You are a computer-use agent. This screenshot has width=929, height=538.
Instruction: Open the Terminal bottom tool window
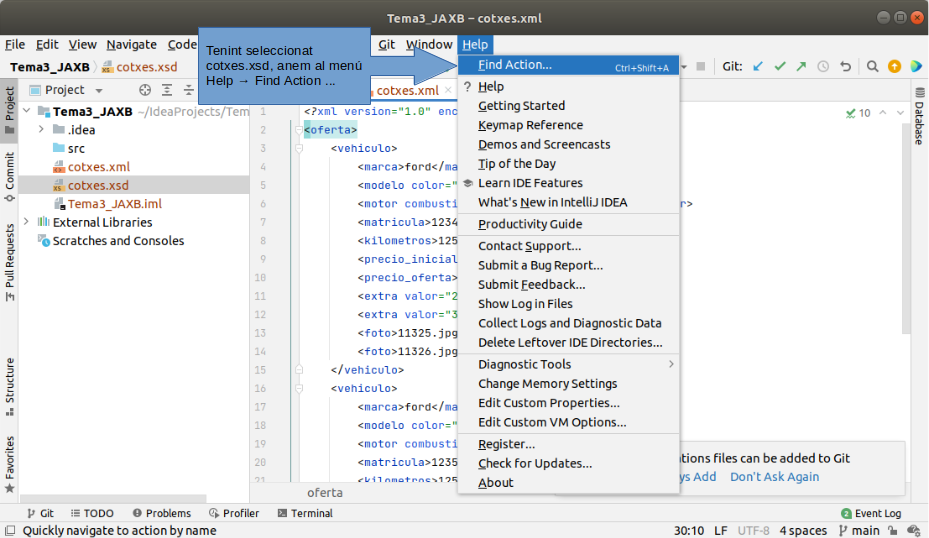pyautogui.click(x=305, y=513)
